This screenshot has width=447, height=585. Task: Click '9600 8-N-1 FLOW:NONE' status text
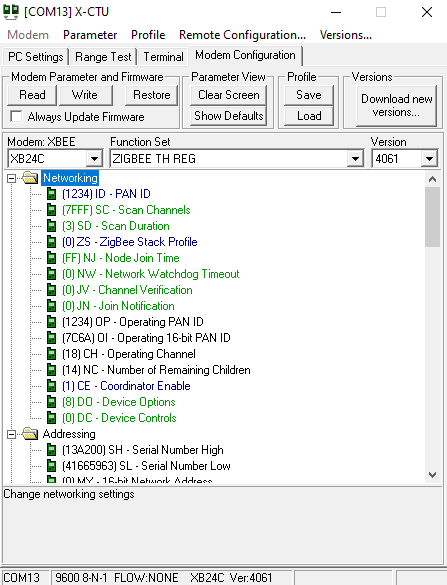coord(116,578)
